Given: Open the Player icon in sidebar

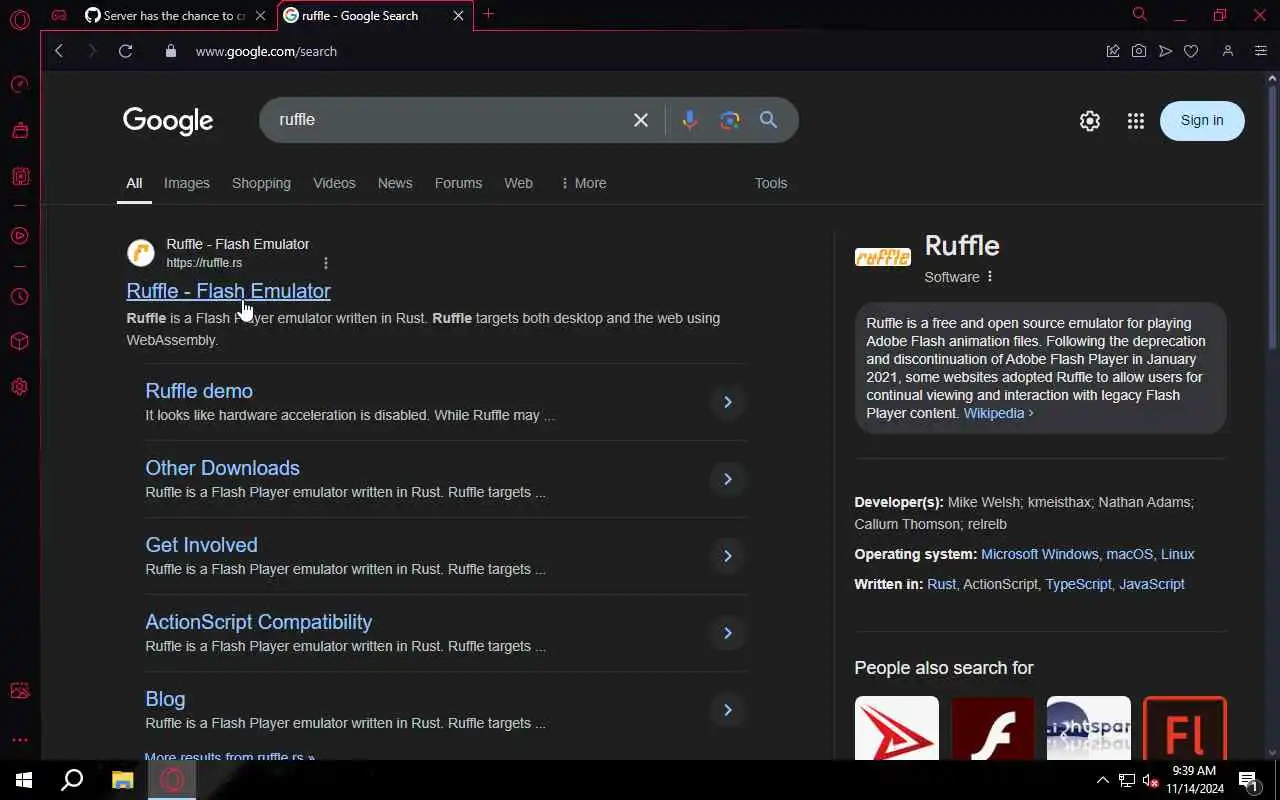Looking at the screenshot, I should (x=19, y=236).
